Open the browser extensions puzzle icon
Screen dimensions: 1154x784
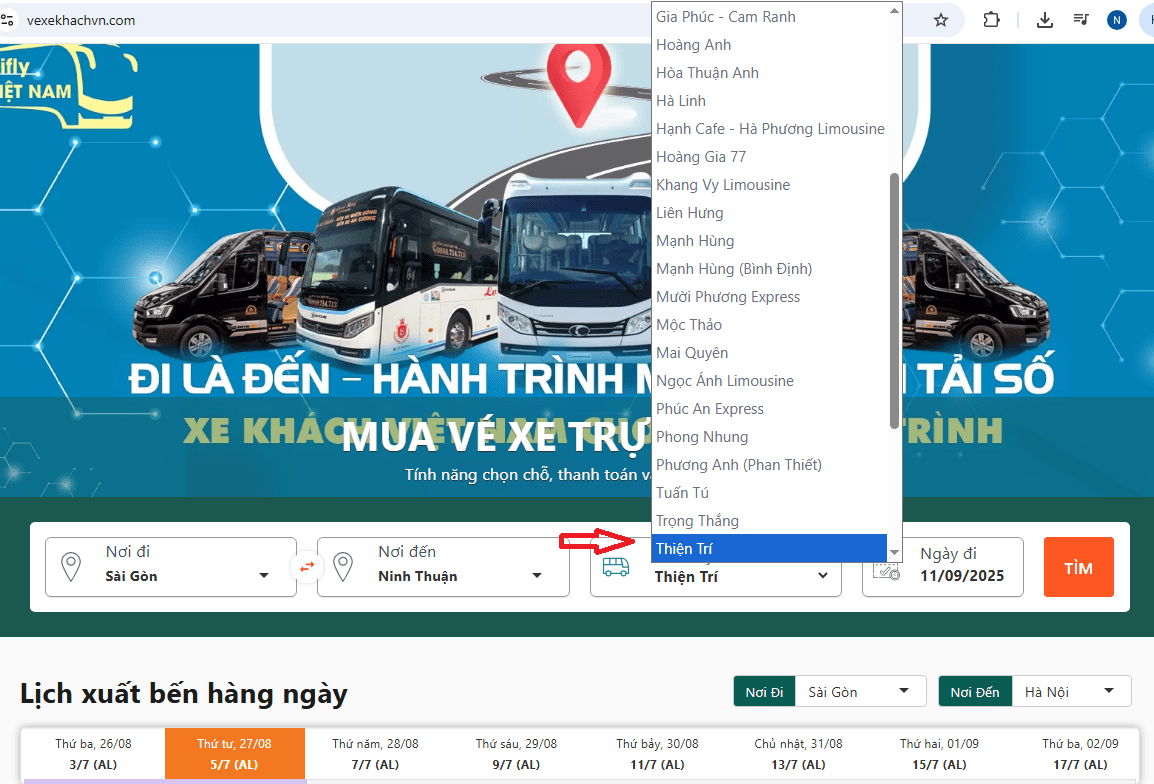[x=991, y=20]
